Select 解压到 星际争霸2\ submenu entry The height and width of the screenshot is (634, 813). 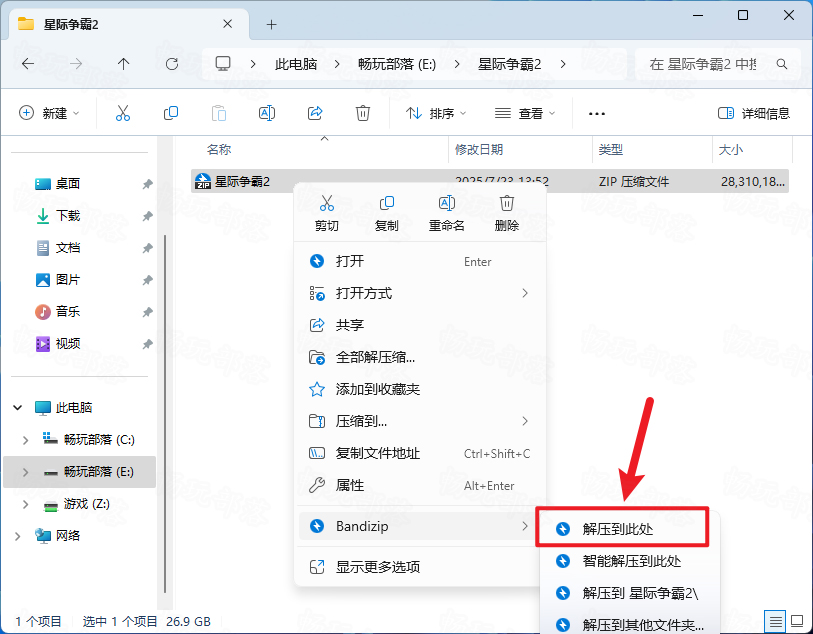pyautogui.click(x=629, y=593)
